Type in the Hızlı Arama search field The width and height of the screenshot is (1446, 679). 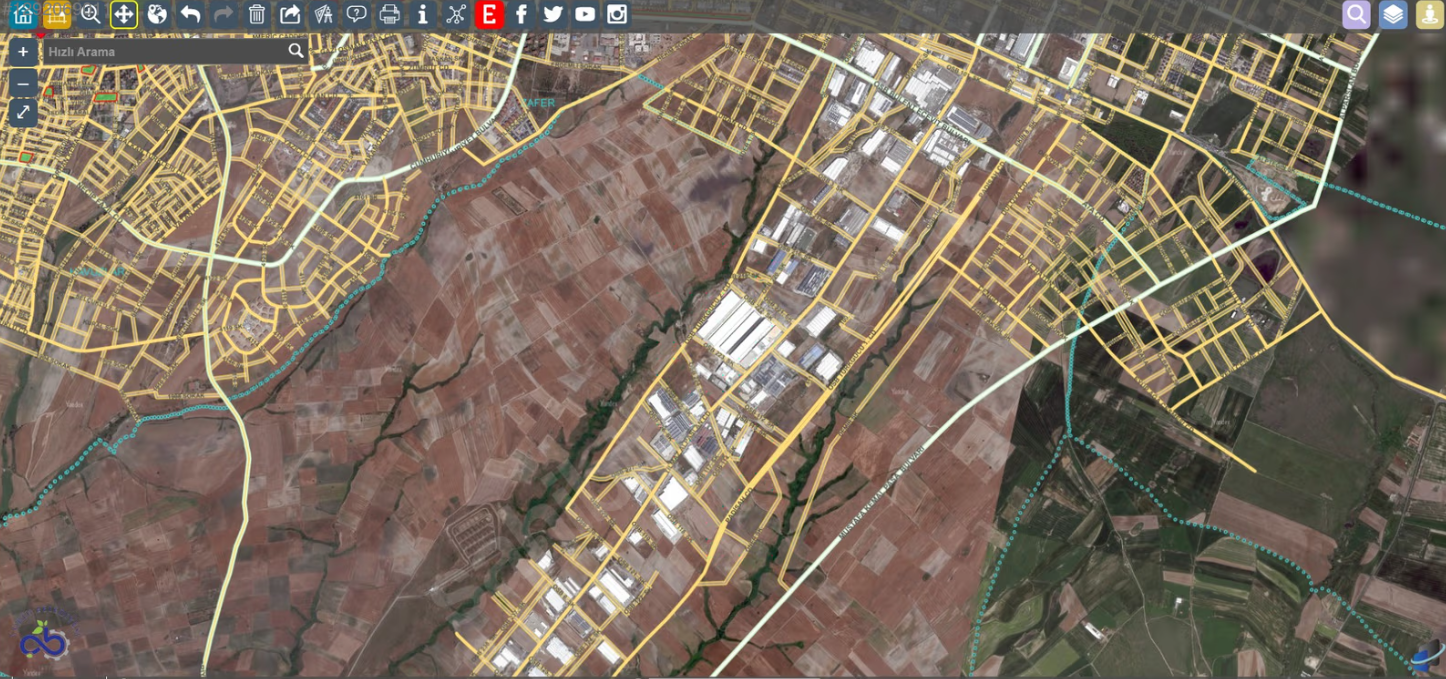point(165,51)
